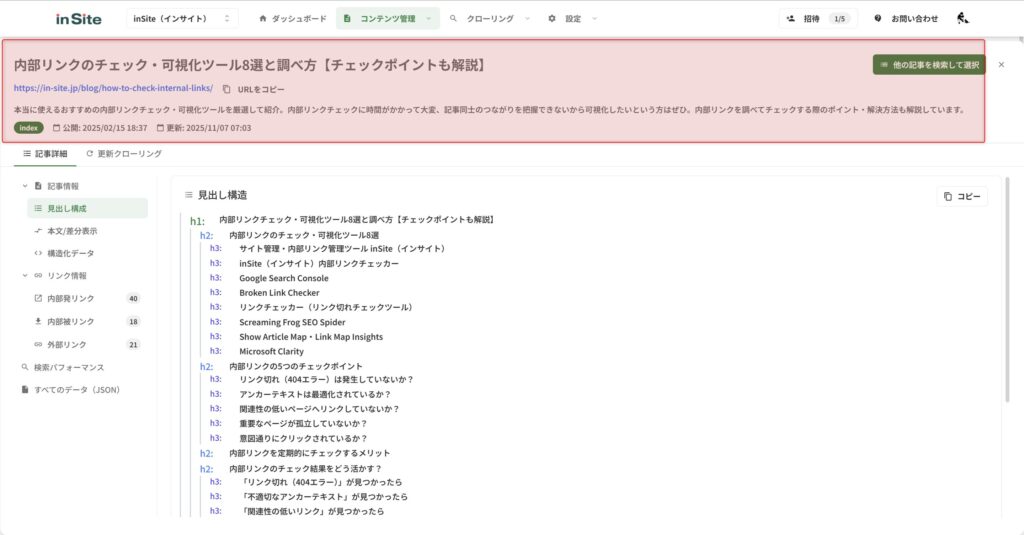Click the すべてのデータ file icon
The width and height of the screenshot is (1024, 535).
25,389
